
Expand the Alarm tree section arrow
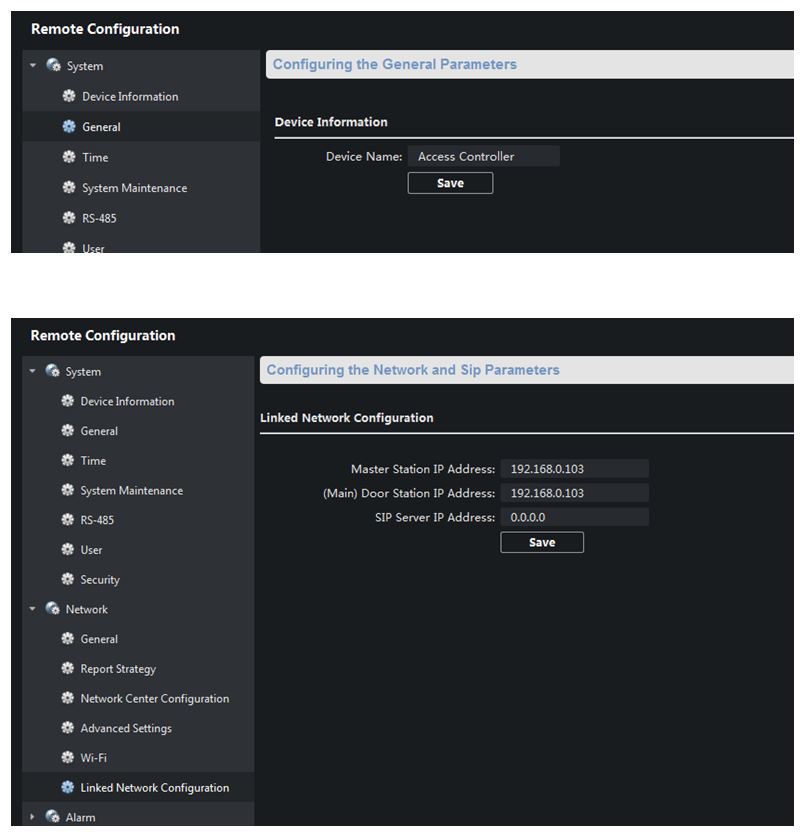click(33, 817)
